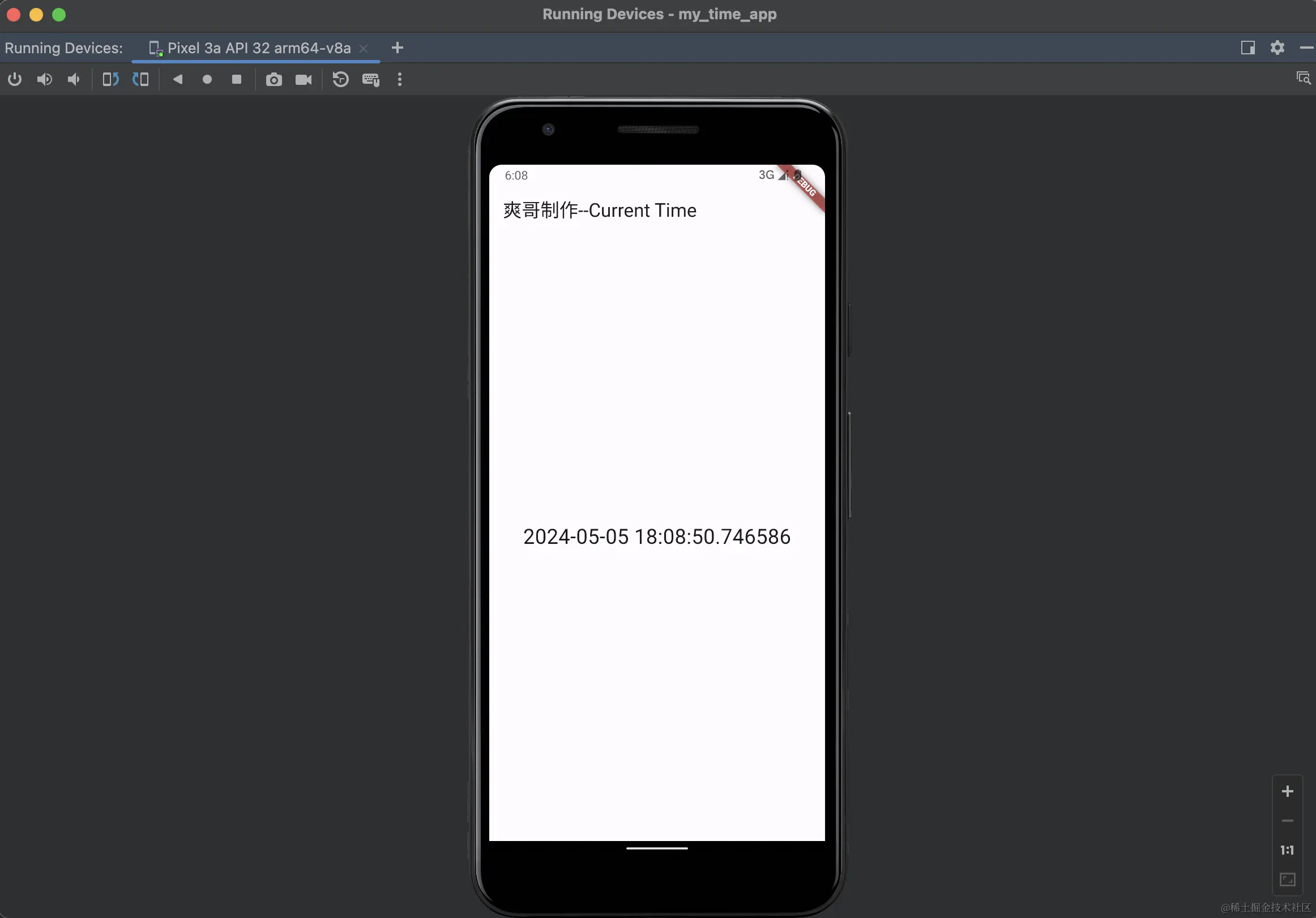
Task: Rotate device right
Action: pyautogui.click(x=140, y=79)
